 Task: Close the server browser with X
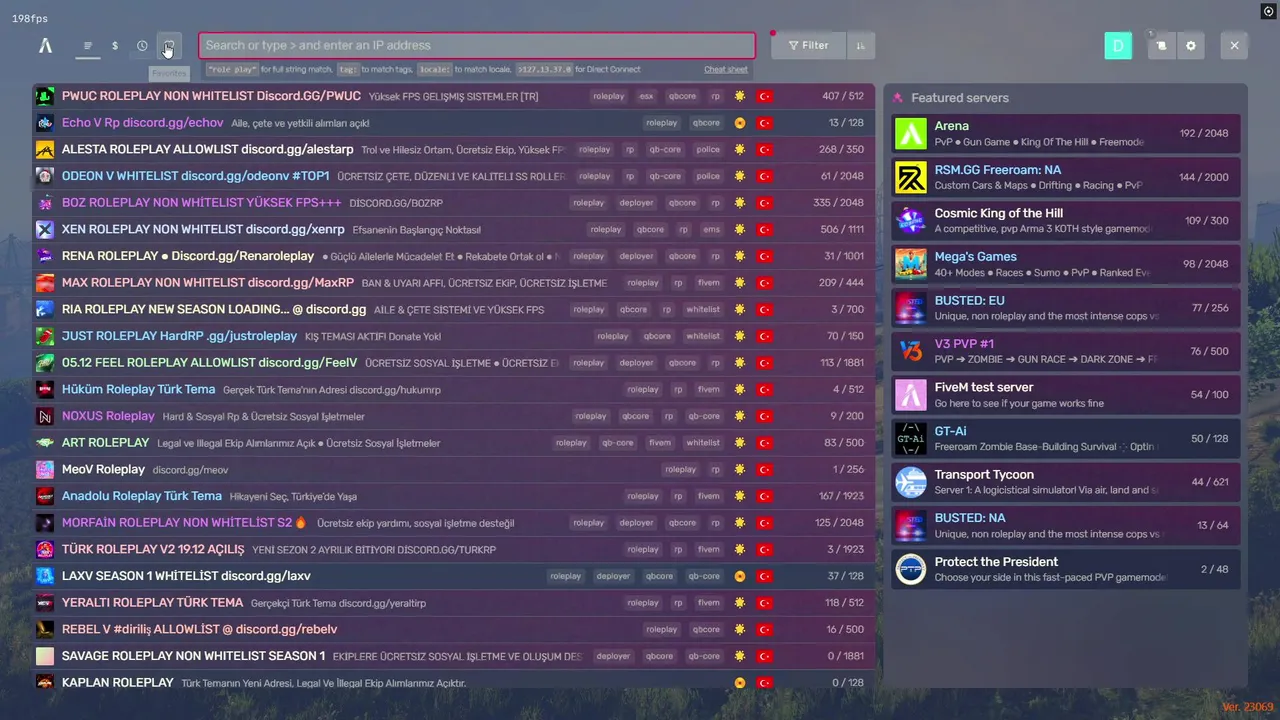1234,45
